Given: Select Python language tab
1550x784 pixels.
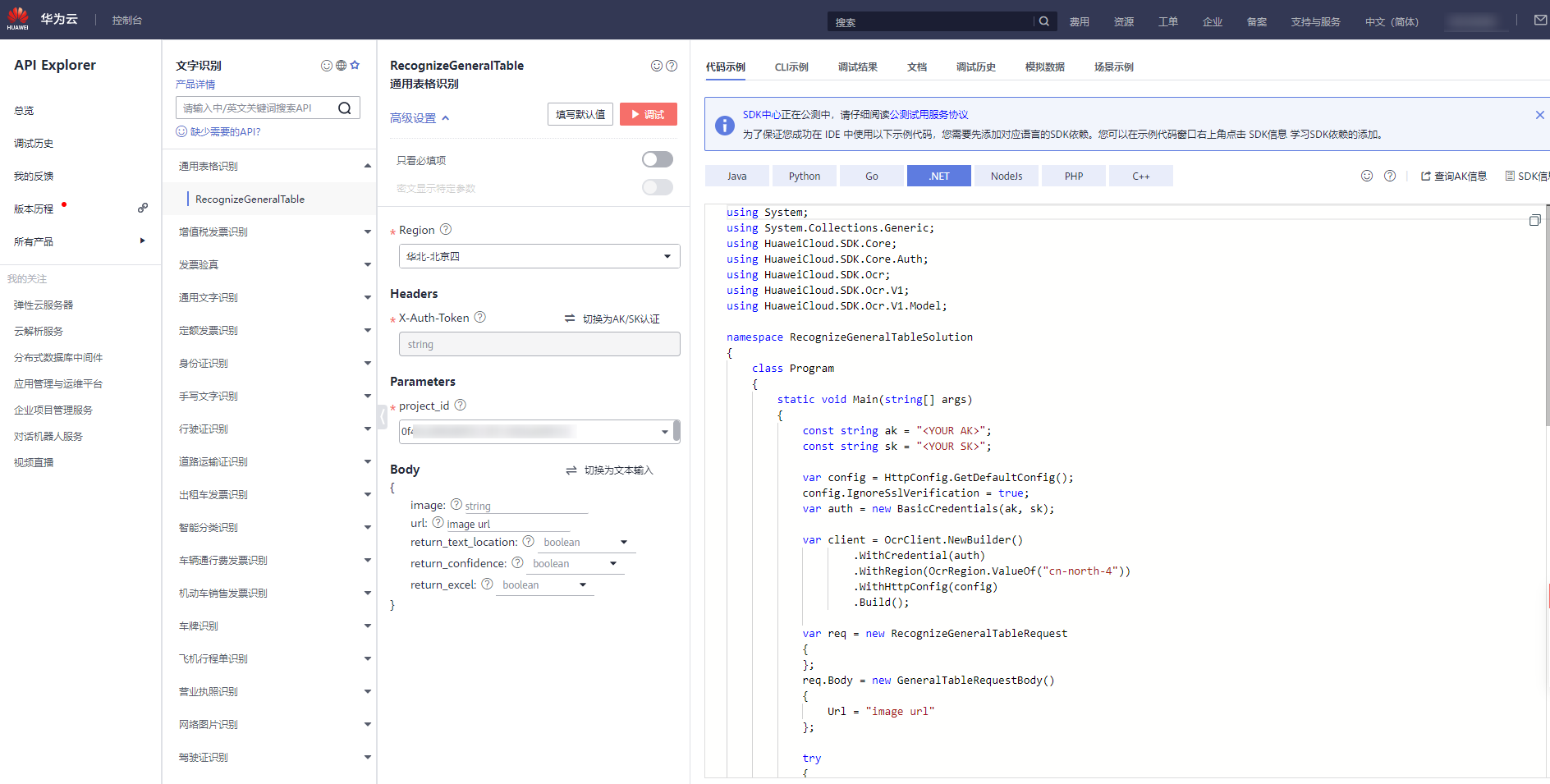Looking at the screenshot, I should click(x=805, y=176).
